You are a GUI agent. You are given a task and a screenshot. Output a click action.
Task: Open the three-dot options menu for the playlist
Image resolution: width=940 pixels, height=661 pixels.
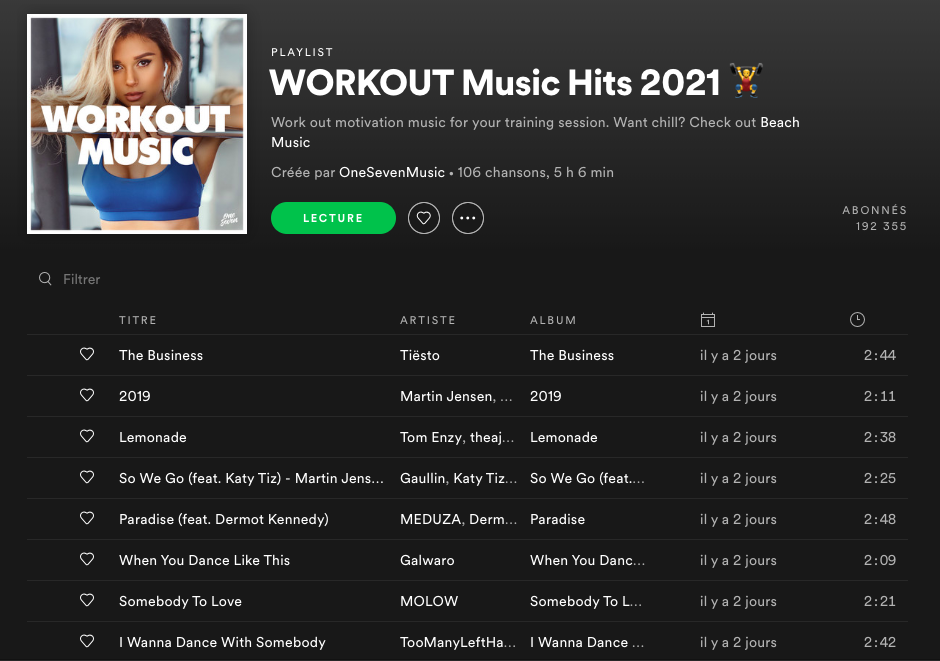click(468, 217)
